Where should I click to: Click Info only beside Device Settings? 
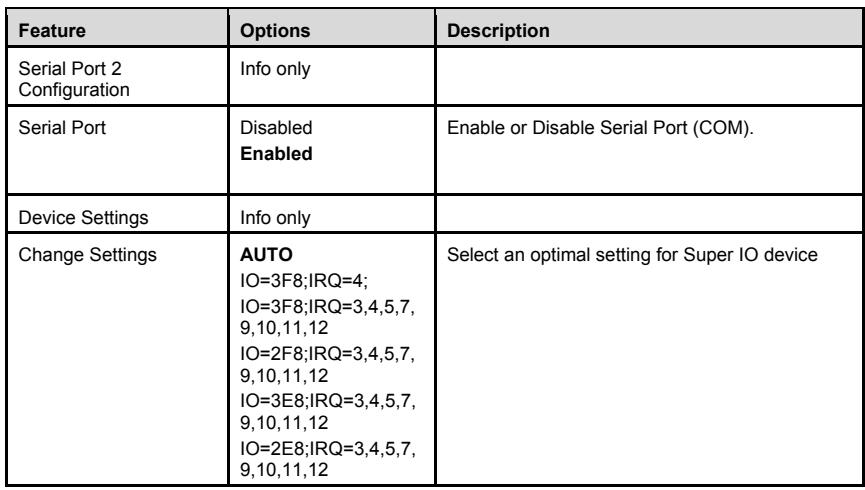coord(275,217)
